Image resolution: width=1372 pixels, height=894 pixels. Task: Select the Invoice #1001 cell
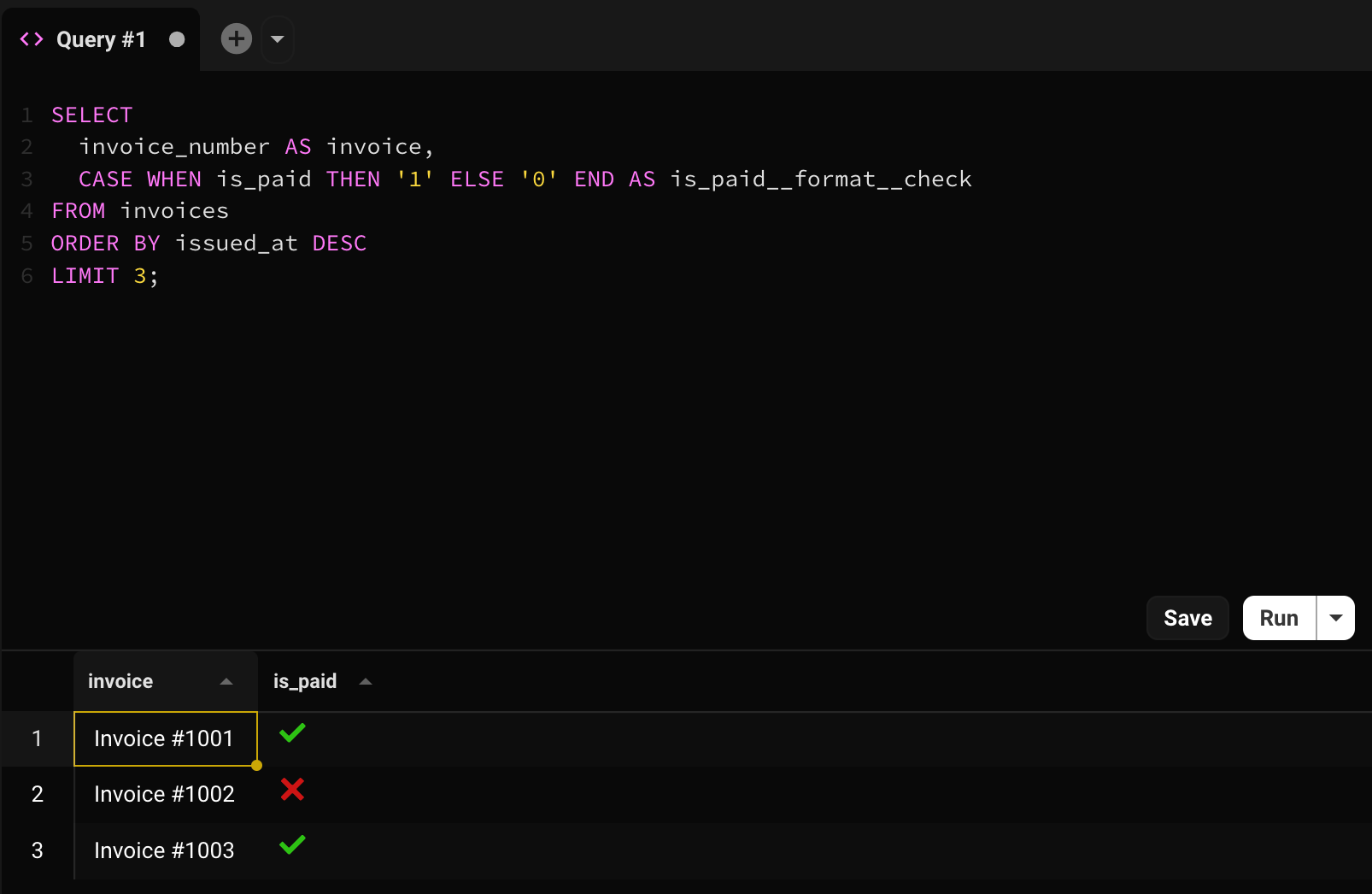[x=164, y=738]
